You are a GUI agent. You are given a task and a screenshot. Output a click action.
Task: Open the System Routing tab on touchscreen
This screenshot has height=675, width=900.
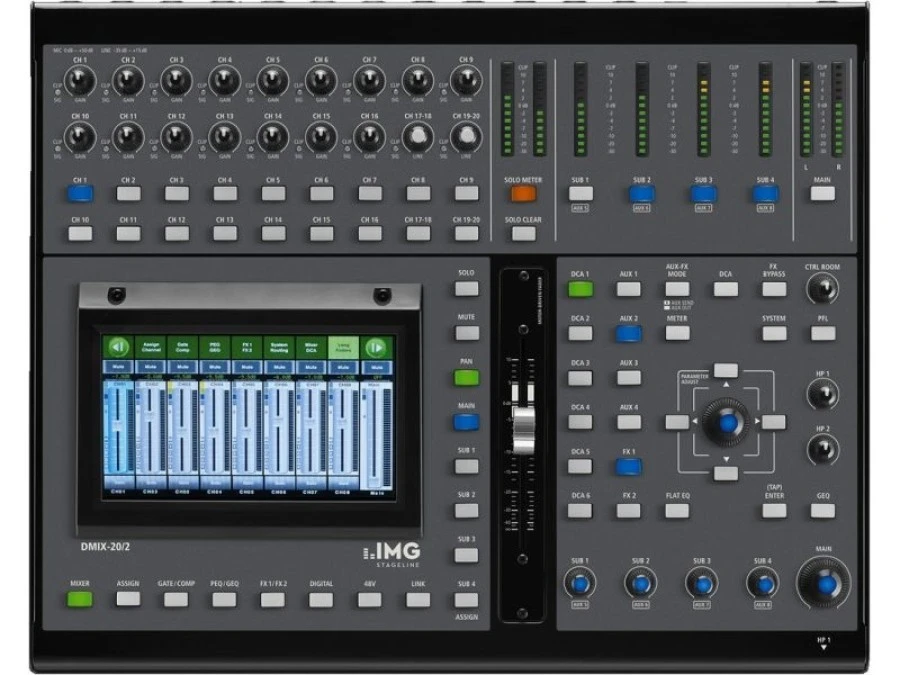[x=280, y=348]
